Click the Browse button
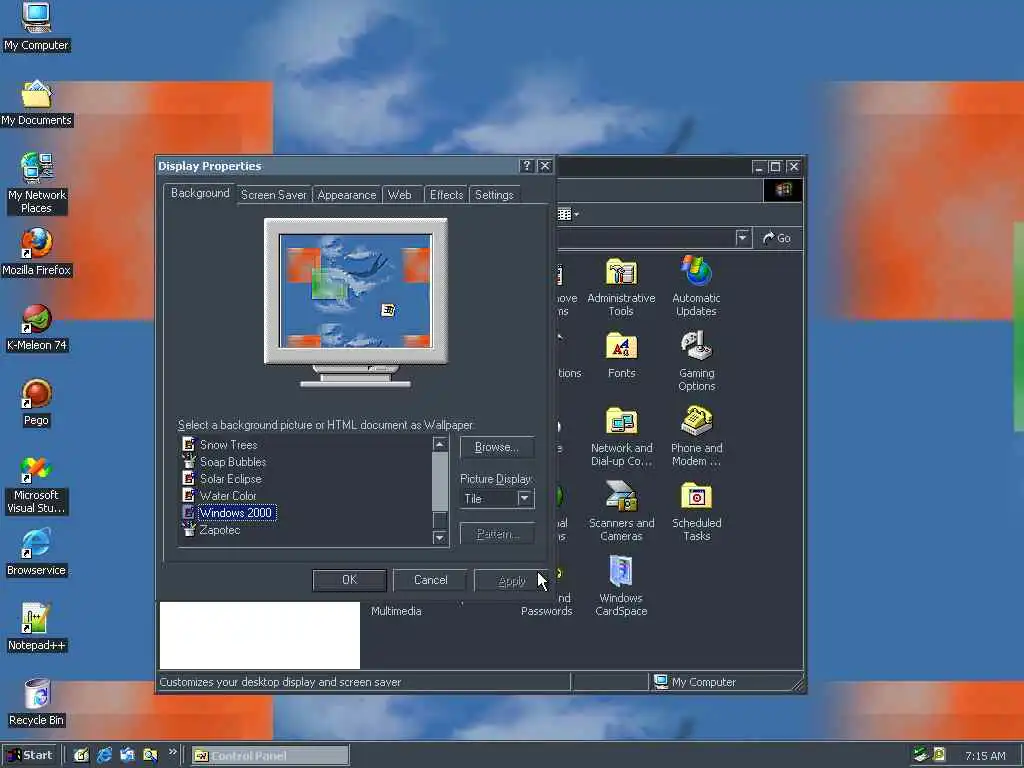1024x768 pixels. (x=497, y=447)
